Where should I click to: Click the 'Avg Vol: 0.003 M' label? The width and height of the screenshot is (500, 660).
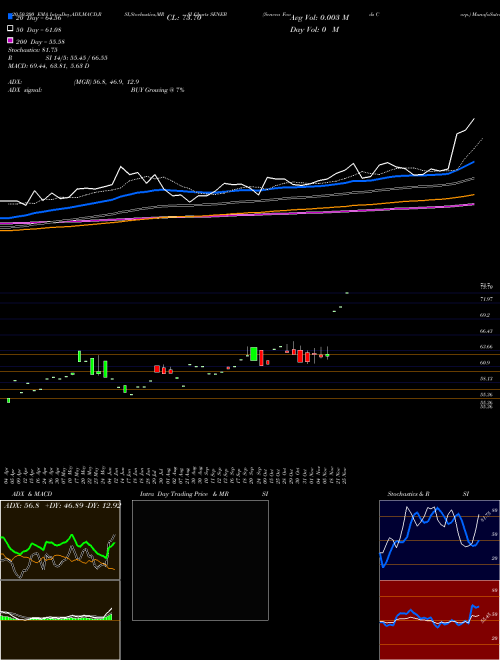click(320, 18)
